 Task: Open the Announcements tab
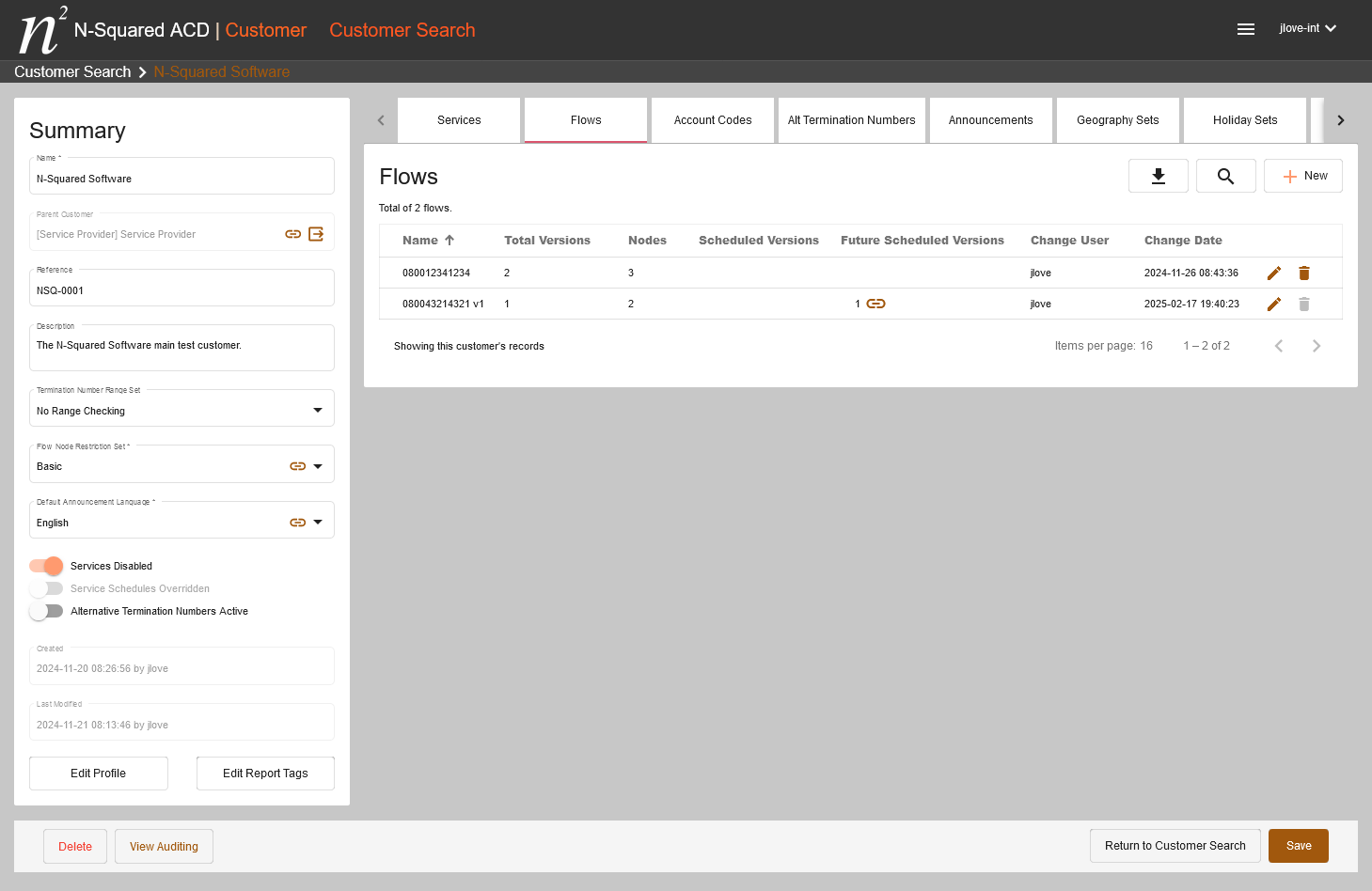coord(990,120)
